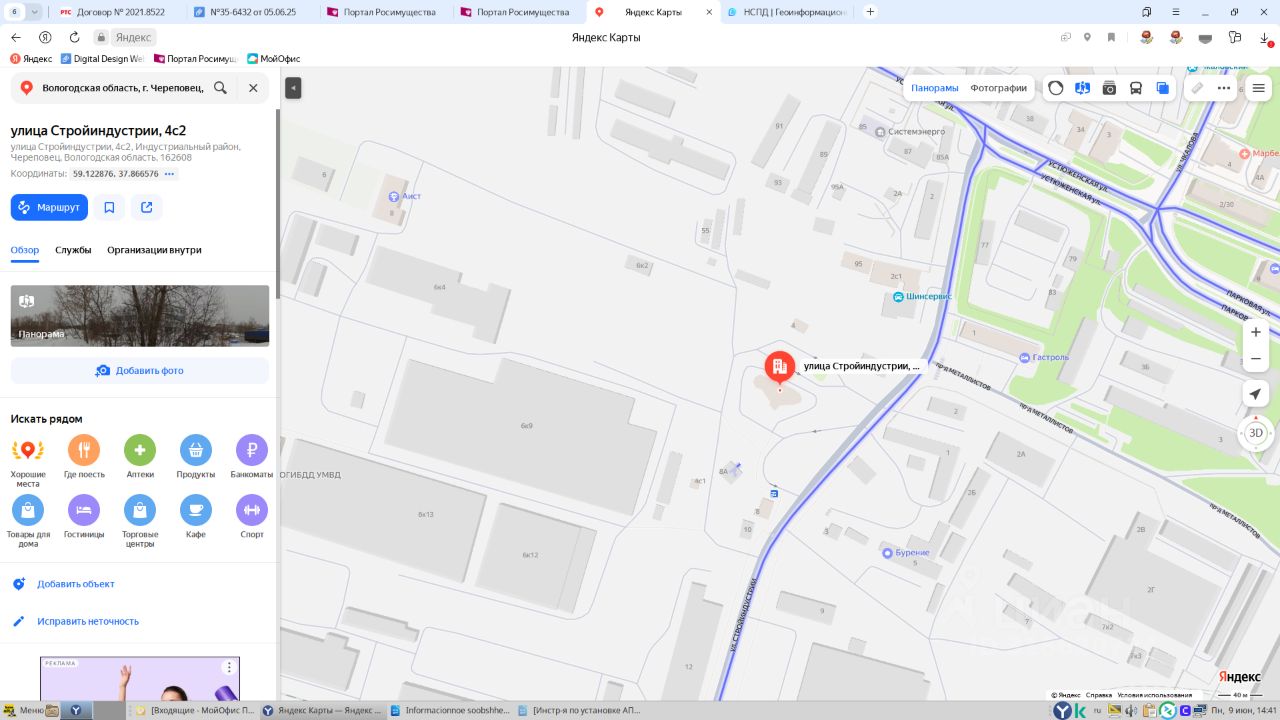Viewport: 1280px width, 720px height.
Task: Open ad options three-dot menu
Action: [229, 667]
